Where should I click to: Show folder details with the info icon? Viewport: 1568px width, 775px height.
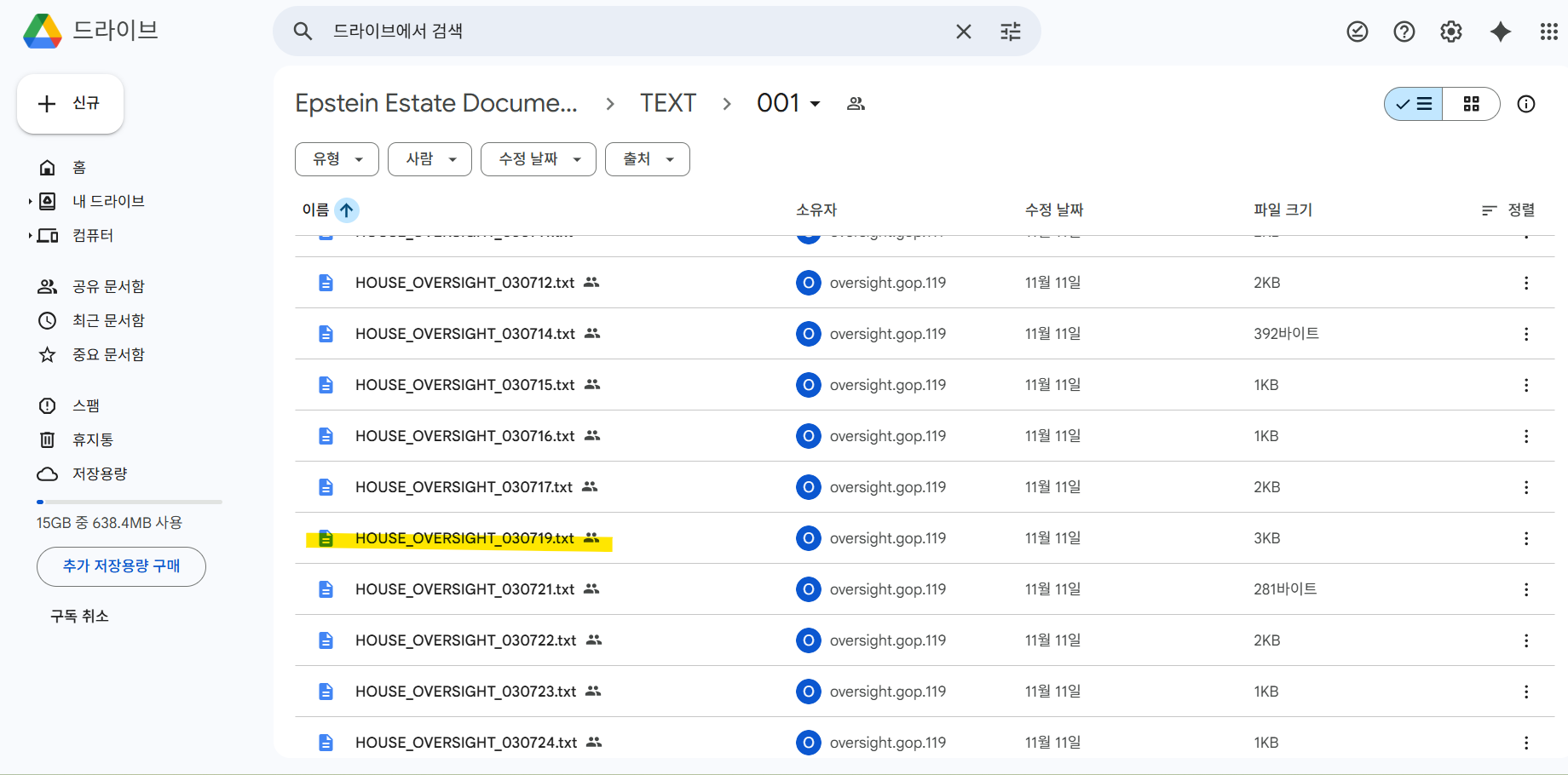(x=1526, y=104)
